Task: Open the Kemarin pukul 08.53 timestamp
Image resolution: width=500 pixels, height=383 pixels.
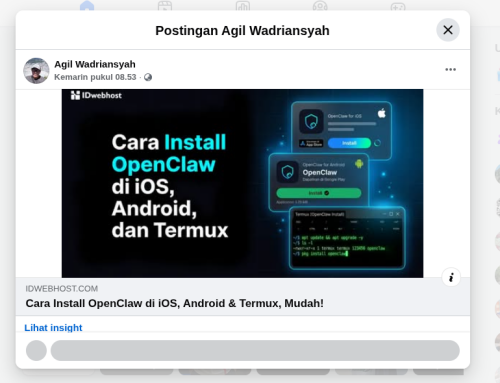Action: pyautogui.click(x=95, y=77)
